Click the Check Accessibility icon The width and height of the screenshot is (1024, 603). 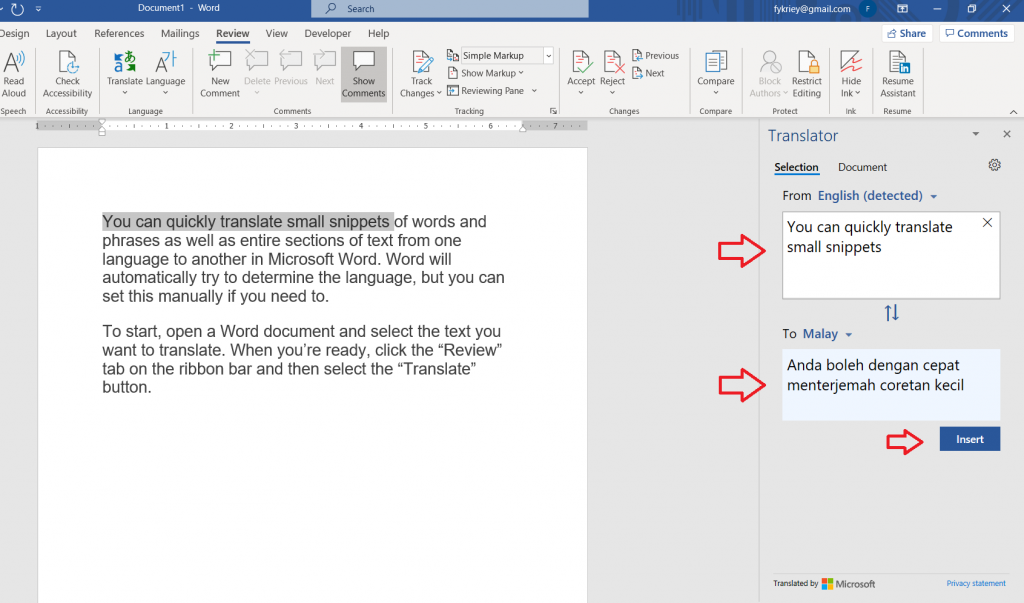pos(67,65)
